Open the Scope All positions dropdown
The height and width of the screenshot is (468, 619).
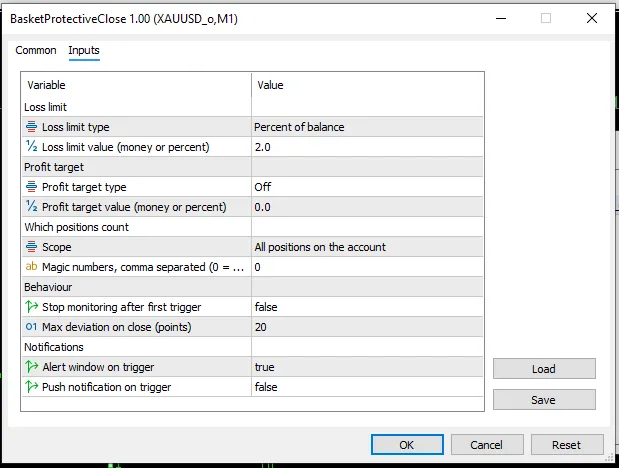coord(367,247)
